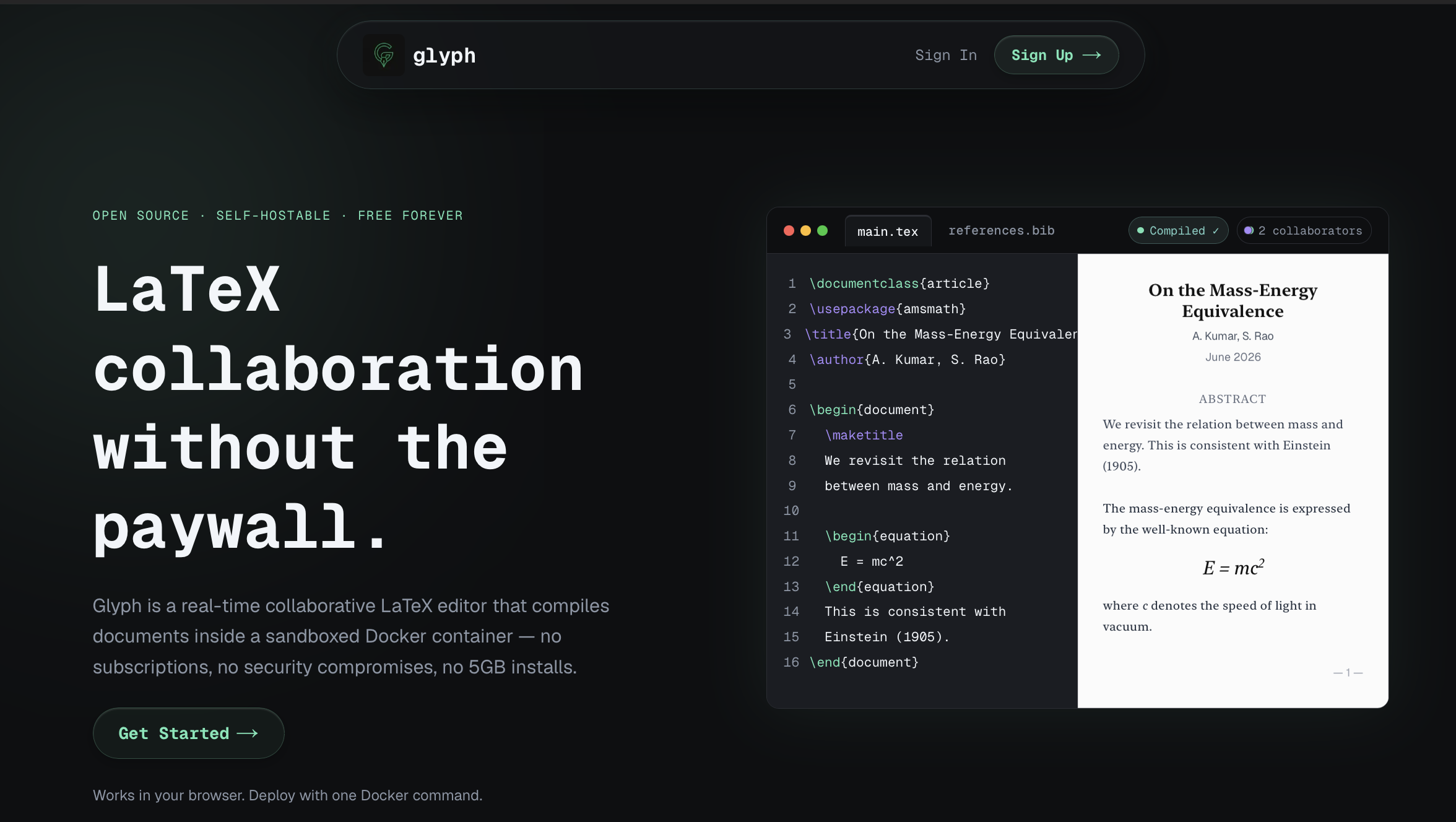Click the \begin{document} code line
This screenshot has width=1456, height=822.
[872, 410]
